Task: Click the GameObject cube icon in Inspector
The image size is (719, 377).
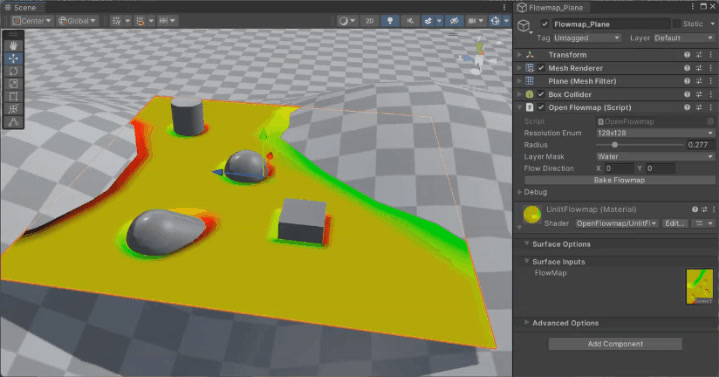Action: [524, 25]
